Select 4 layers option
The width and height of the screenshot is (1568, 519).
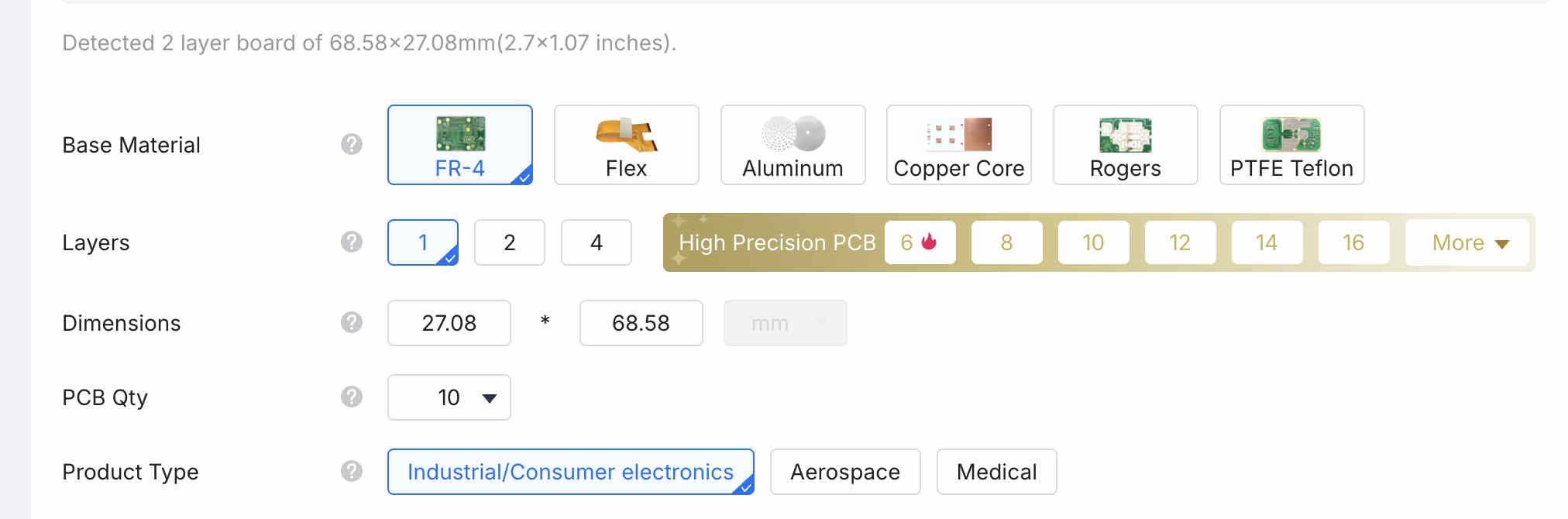(596, 242)
